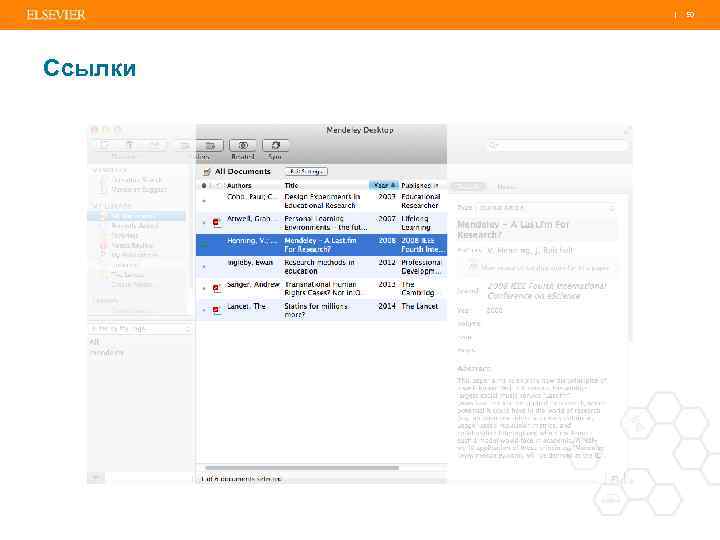Viewport: 720px width, 540px height.
Task: Click the Related toolbar icon
Action: [x=242, y=146]
